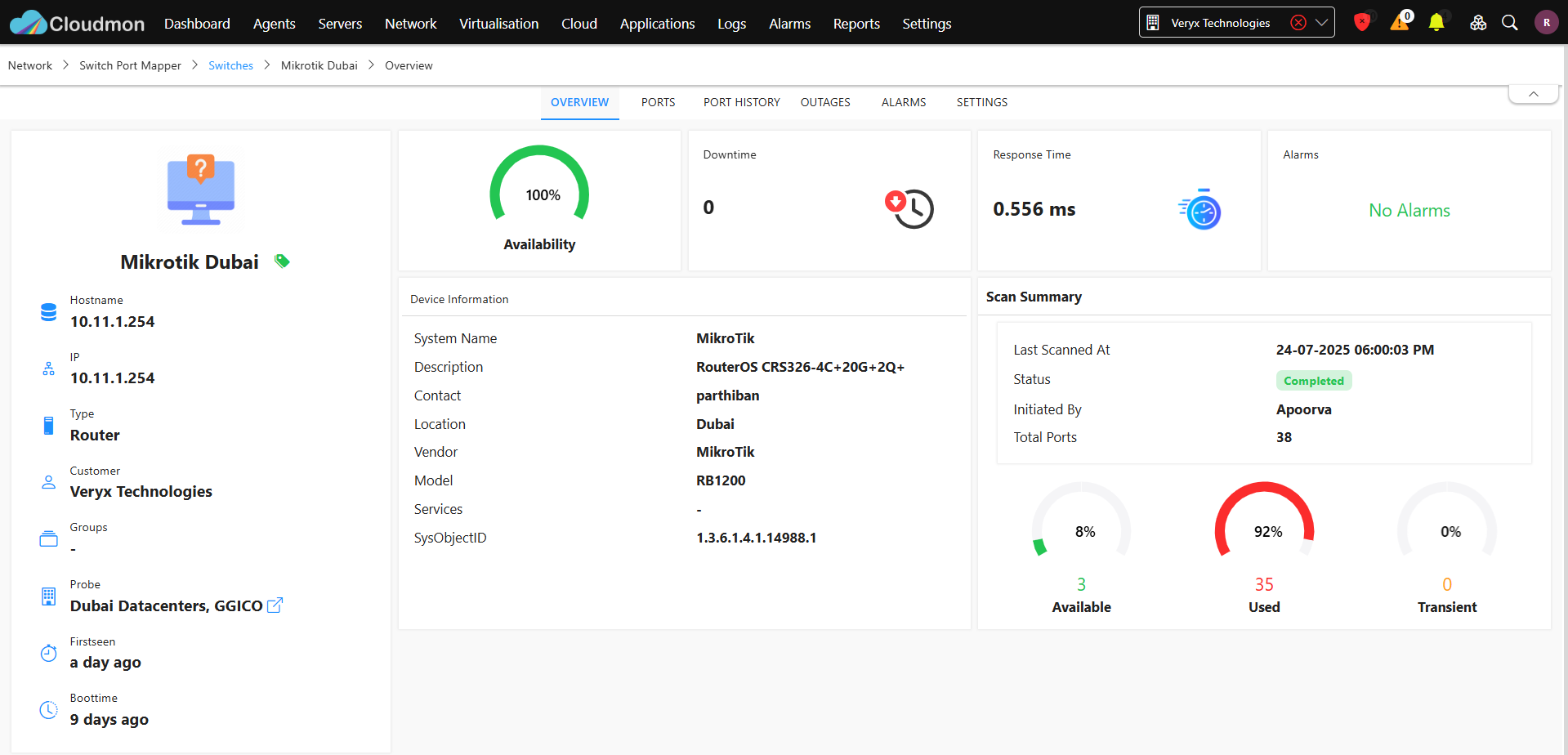Viewport: 1568px width, 755px height.
Task: Click the Initiated By value Apoorva
Action: coord(1304,409)
